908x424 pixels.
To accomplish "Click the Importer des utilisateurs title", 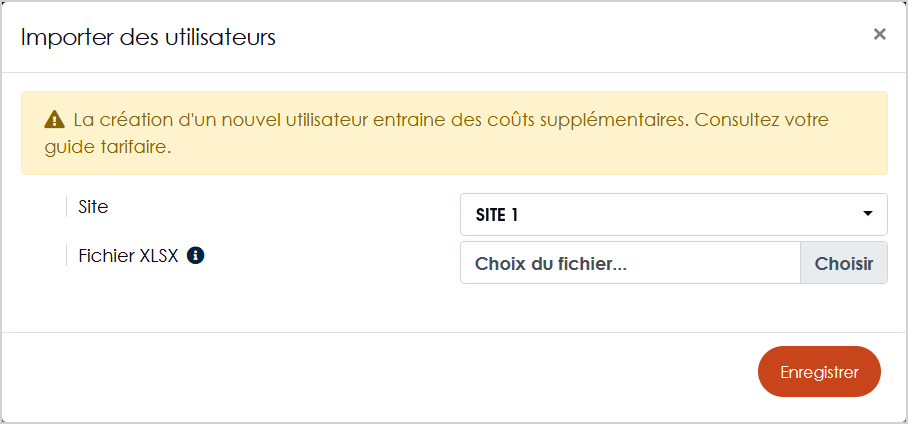I will tap(148, 37).
